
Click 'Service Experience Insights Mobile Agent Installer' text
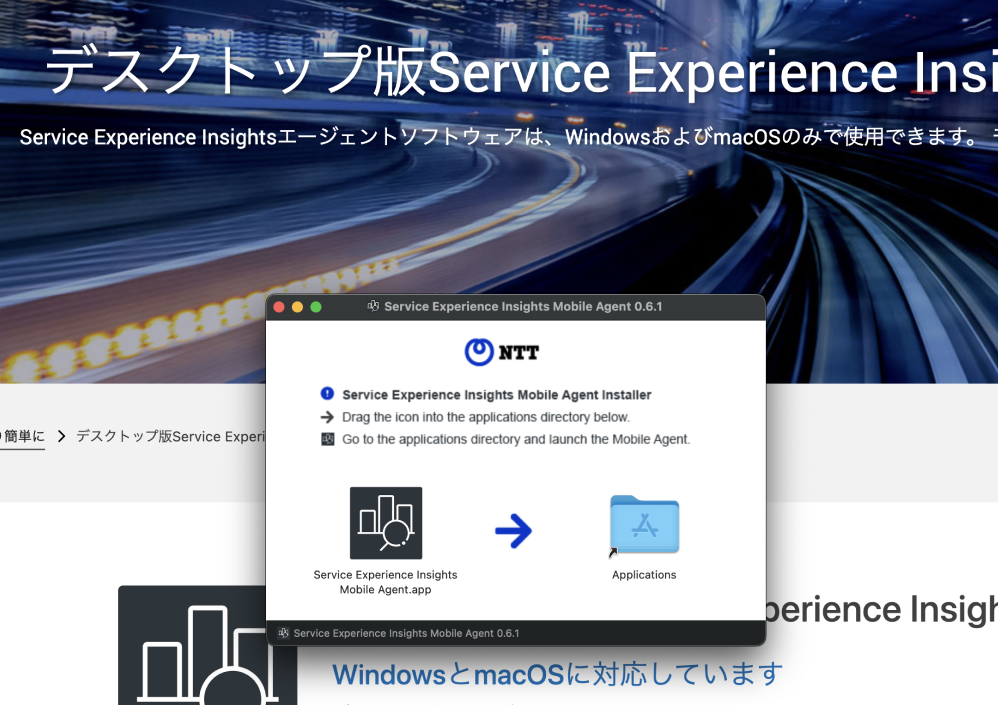pos(496,394)
